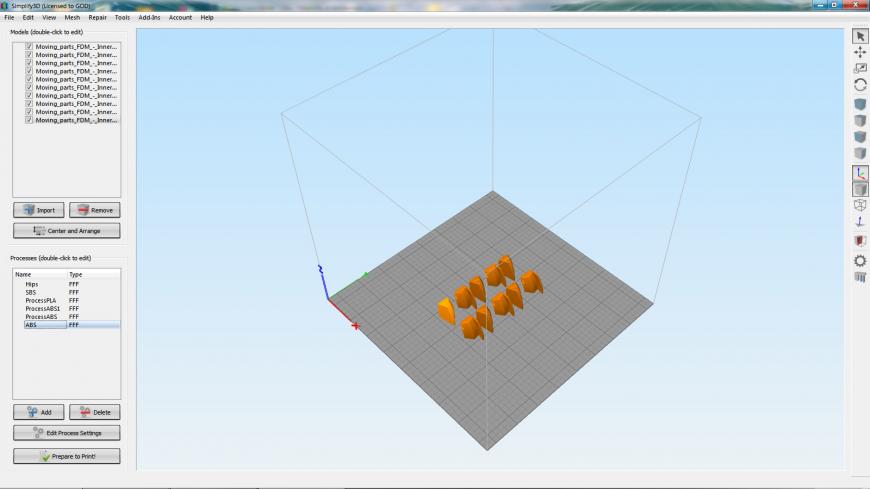Open the customize support structures tool
The height and width of the screenshot is (489, 870).
tap(860, 277)
